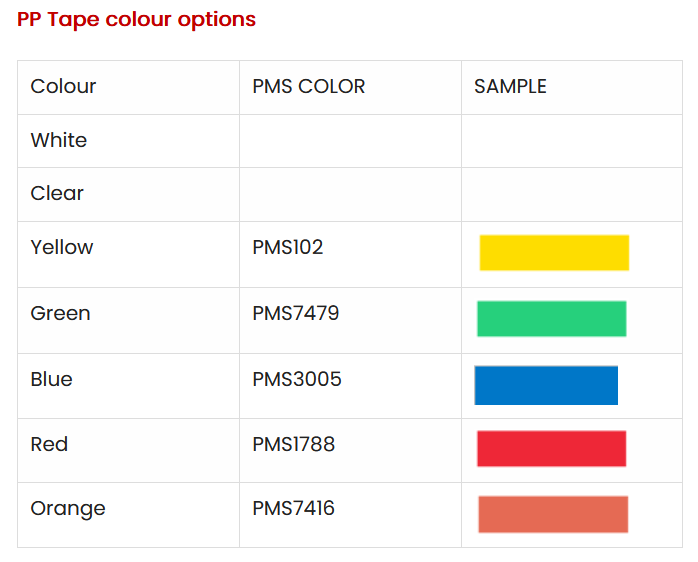Click the 'Colour' column header

(x=64, y=87)
